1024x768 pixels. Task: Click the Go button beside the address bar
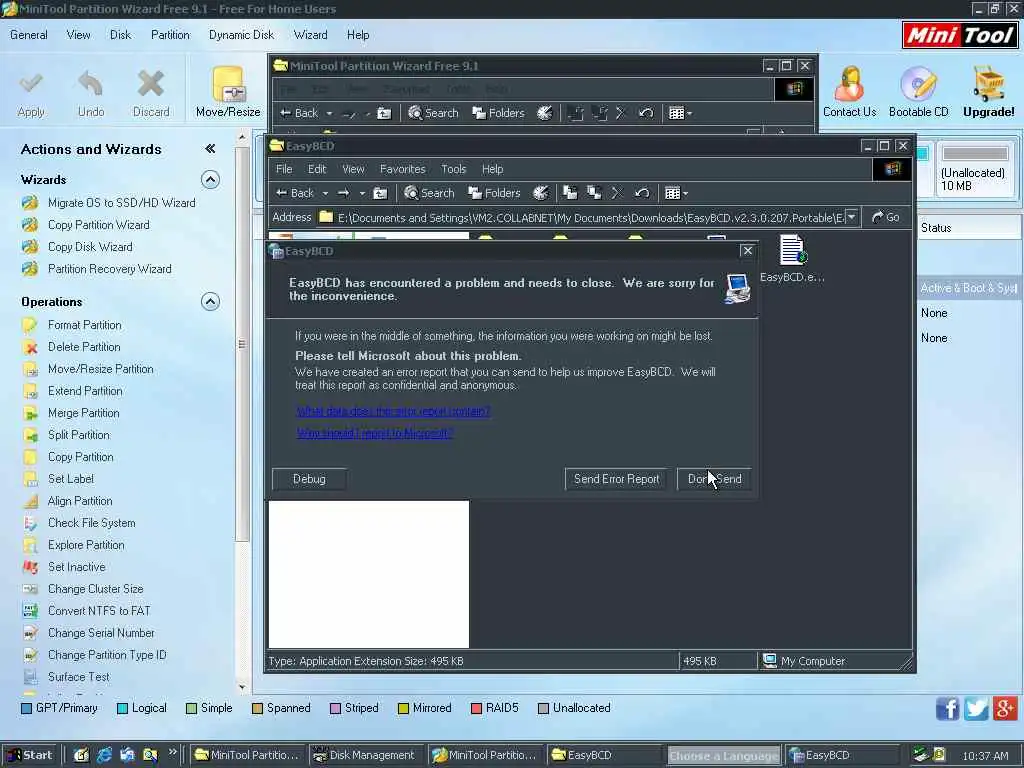point(886,217)
